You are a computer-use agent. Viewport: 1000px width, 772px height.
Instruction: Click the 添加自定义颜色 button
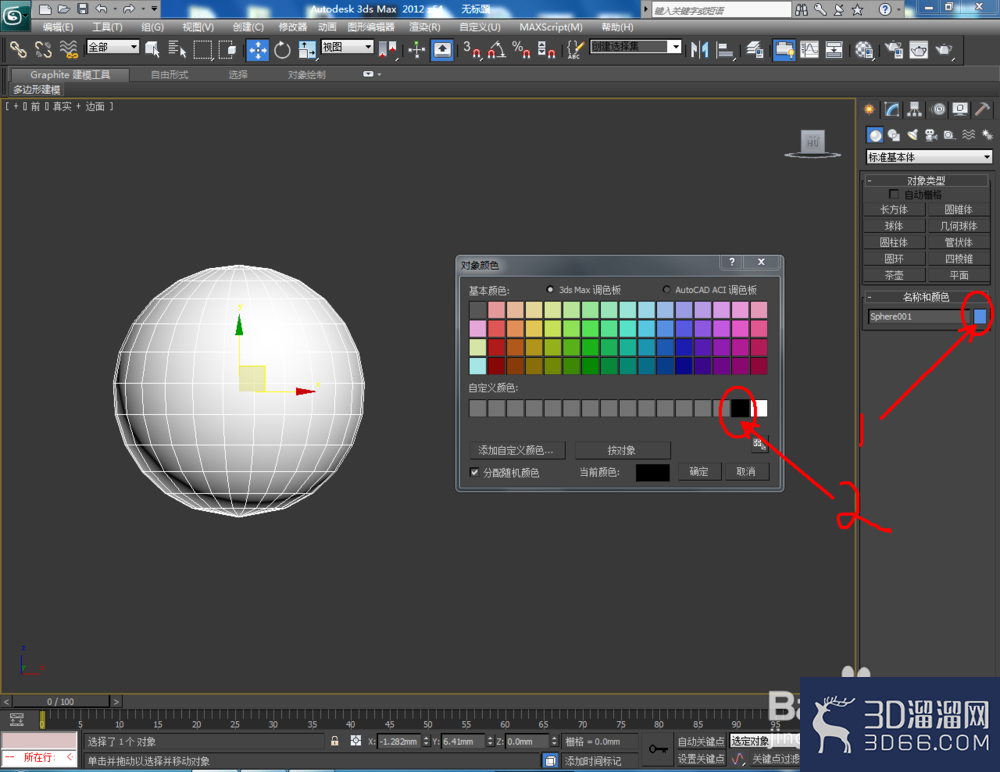click(515, 450)
